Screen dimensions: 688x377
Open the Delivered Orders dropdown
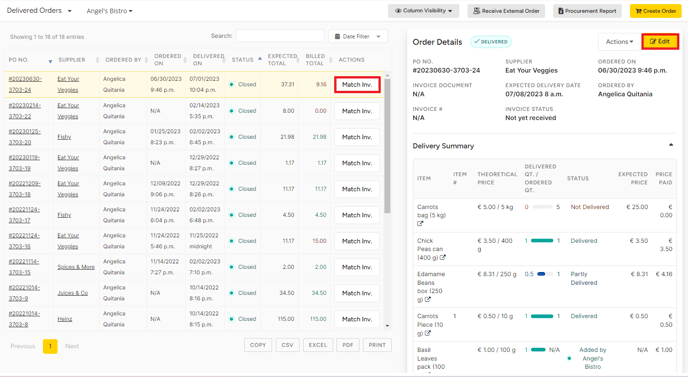click(x=39, y=11)
